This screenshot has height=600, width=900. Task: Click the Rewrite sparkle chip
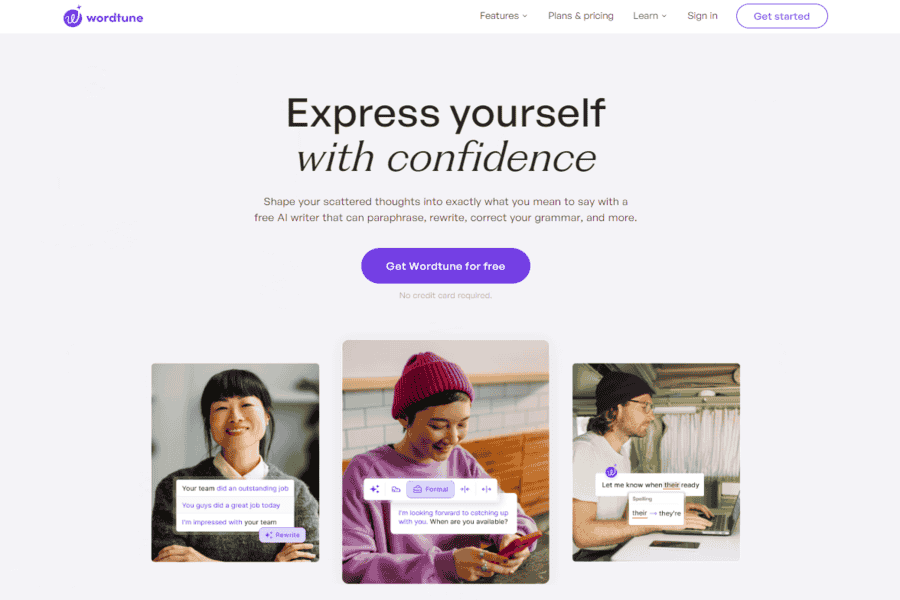(x=282, y=535)
